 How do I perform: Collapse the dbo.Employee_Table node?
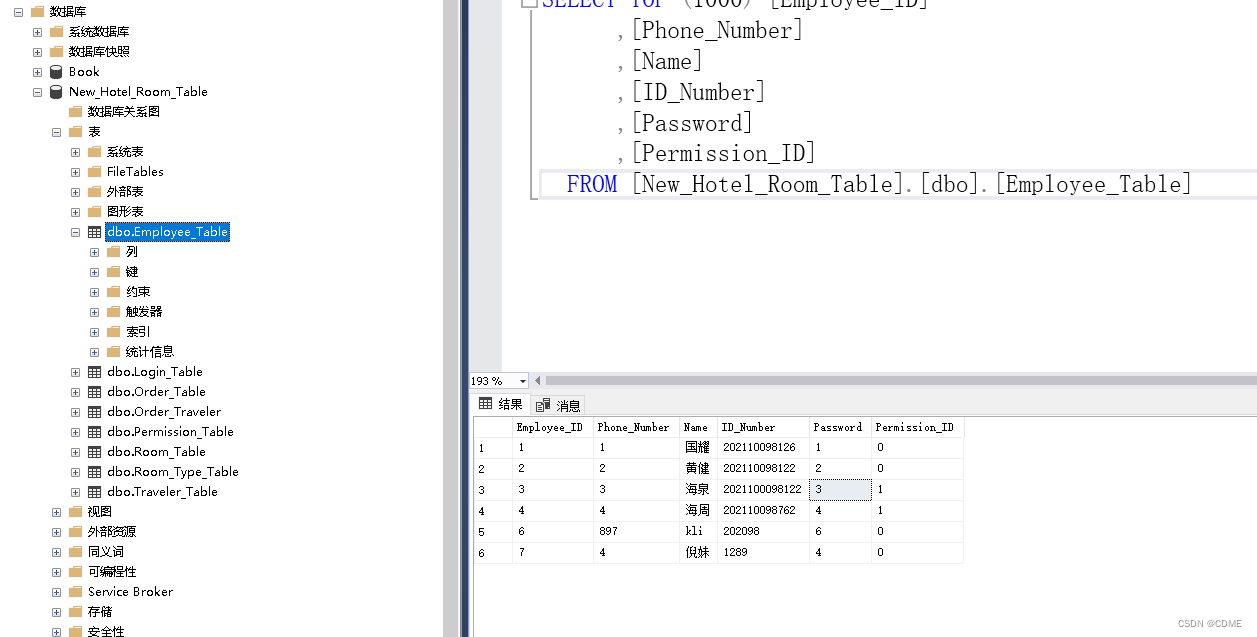click(76, 232)
